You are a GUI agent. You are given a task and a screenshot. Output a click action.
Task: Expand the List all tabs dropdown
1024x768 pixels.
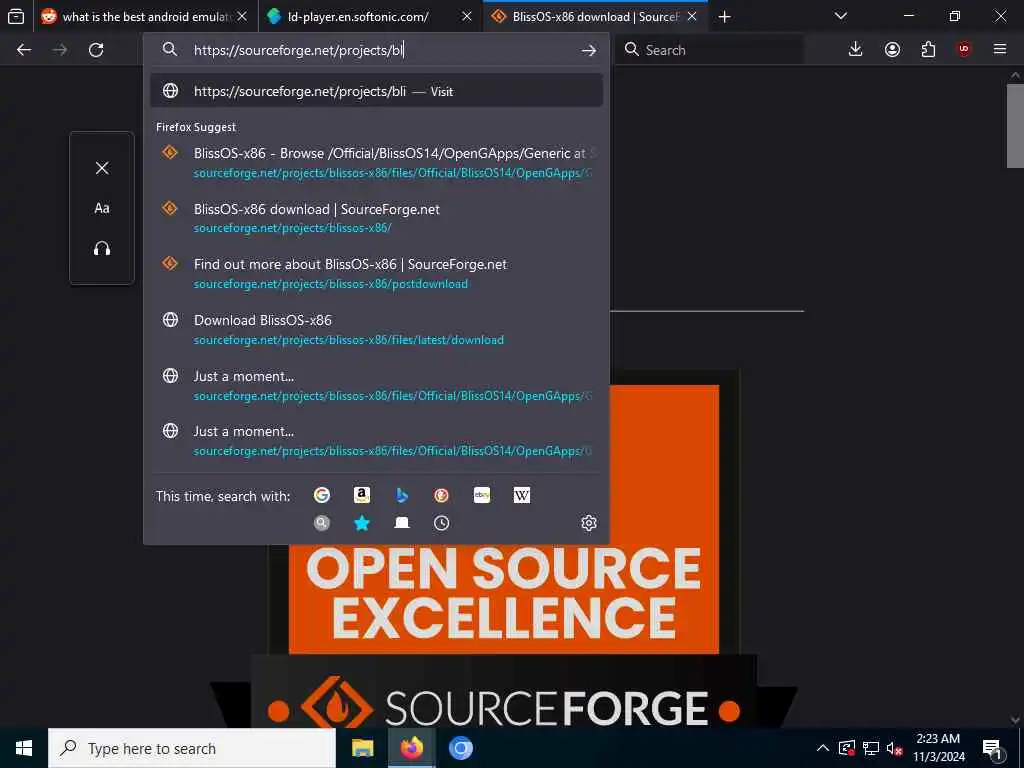[841, 16]
